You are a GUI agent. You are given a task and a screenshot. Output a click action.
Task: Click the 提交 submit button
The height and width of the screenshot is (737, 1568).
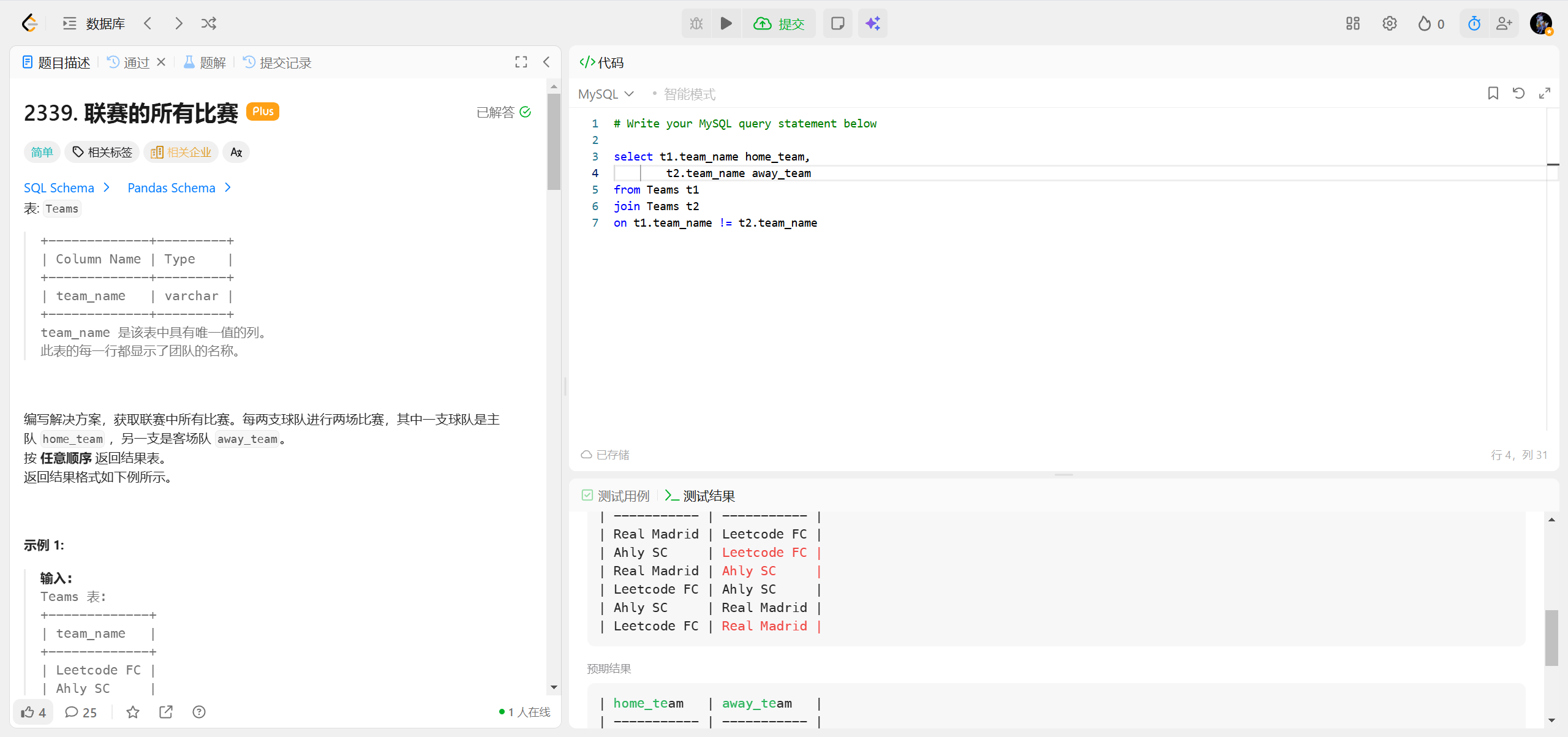coord(779,23)
